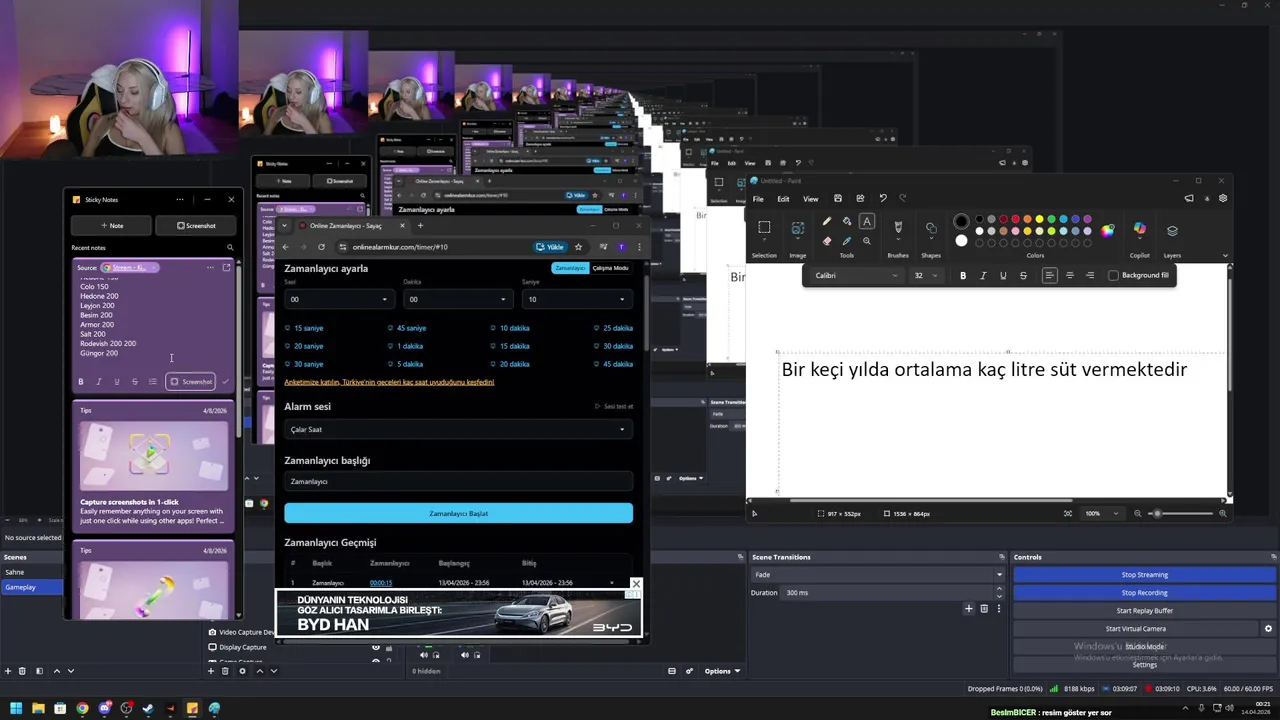The width and height of the screenshot is (1280, 720).
Task: Reload the Chrome page
Action: (x=321, y=247)
